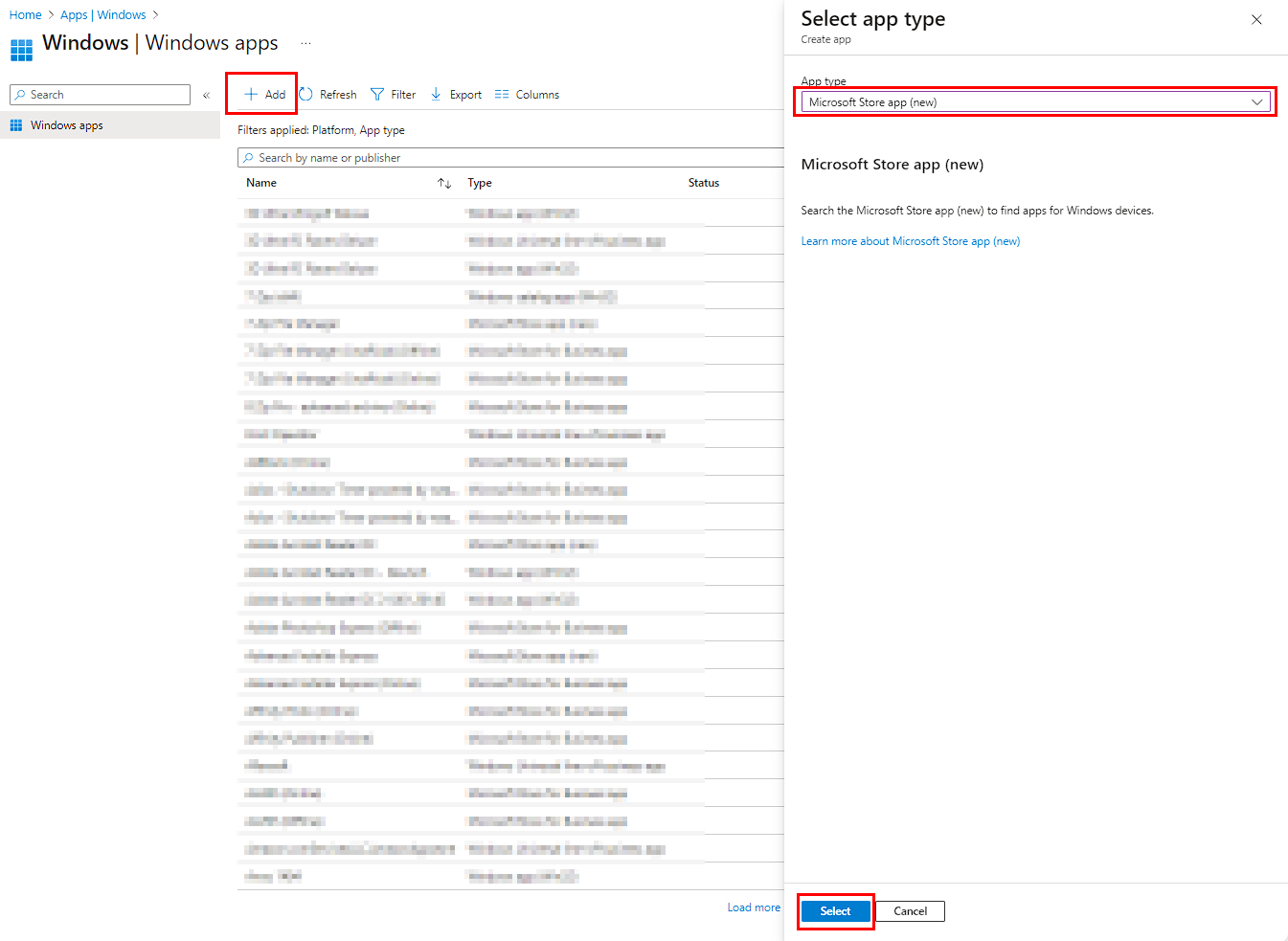Sort by the Name column arrows

click(444, 183)
